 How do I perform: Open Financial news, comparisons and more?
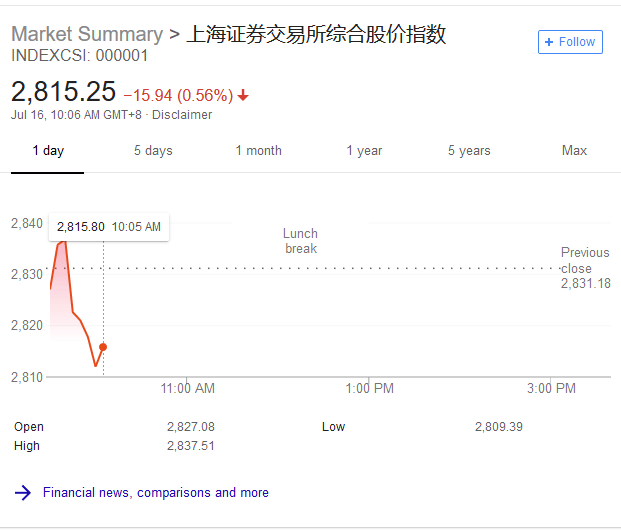pyautogui.click(x=155, y=492)
